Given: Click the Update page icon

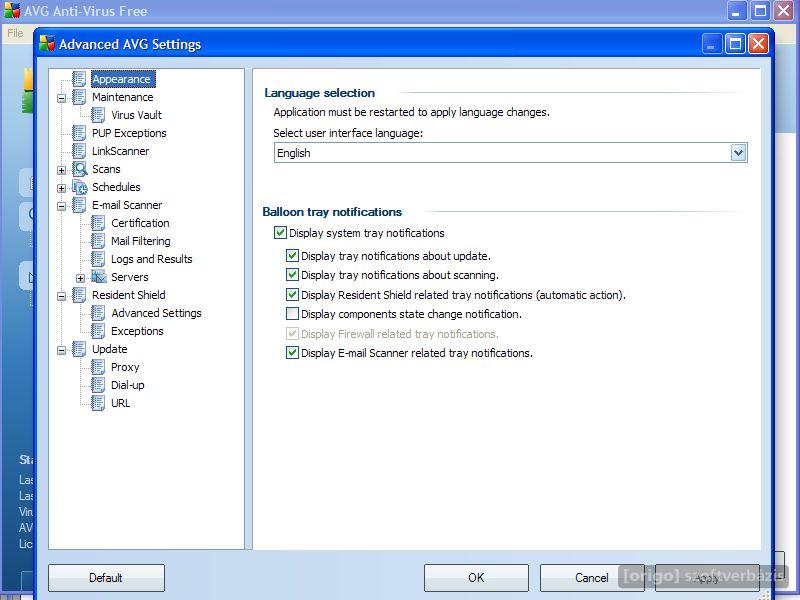Looking at the screenshot, I should coord(79,349).
